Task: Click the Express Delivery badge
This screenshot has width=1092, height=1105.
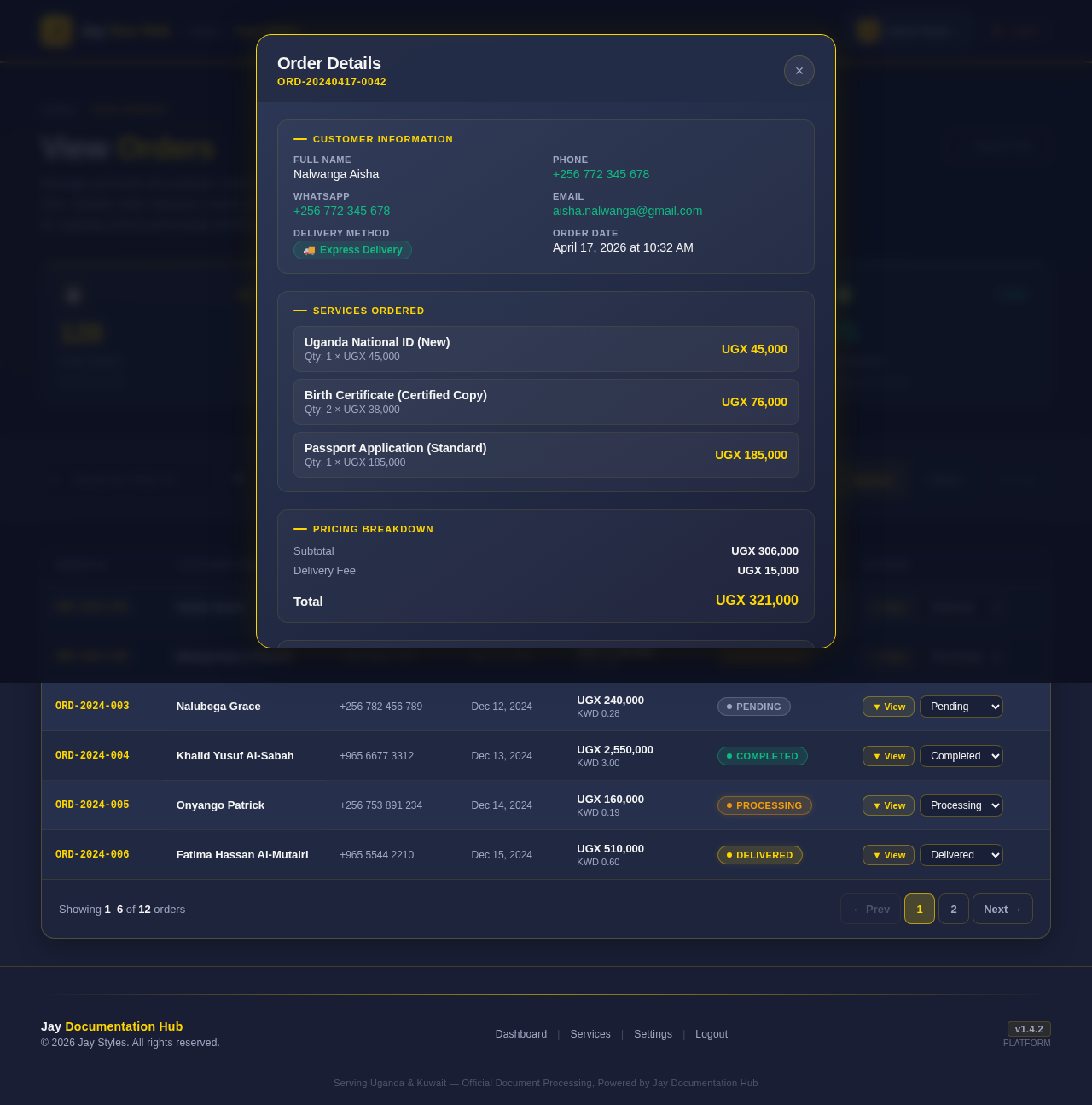Action: [x=352, y=250]
